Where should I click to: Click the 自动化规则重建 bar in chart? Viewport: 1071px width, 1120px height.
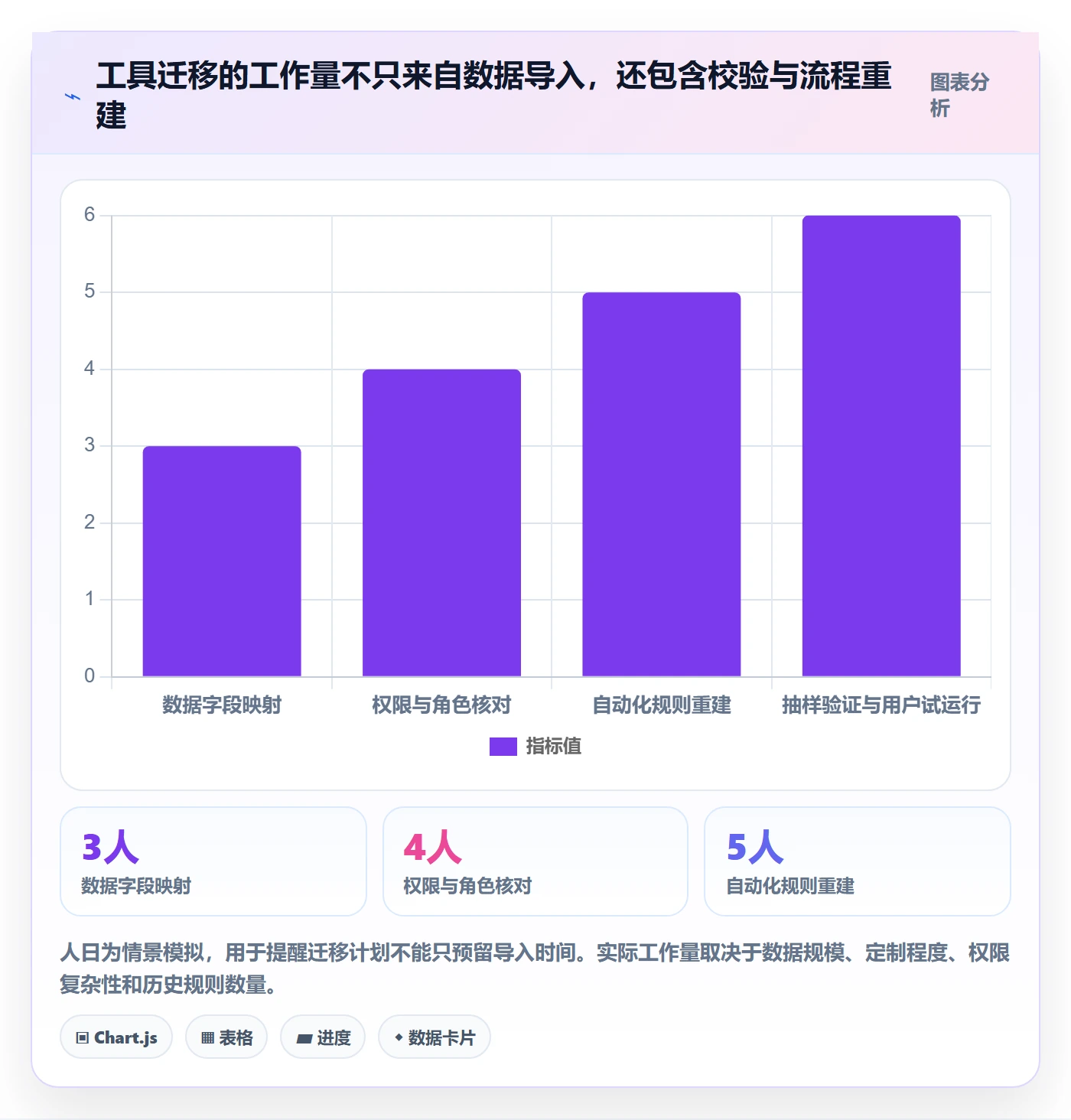(662, 484)
